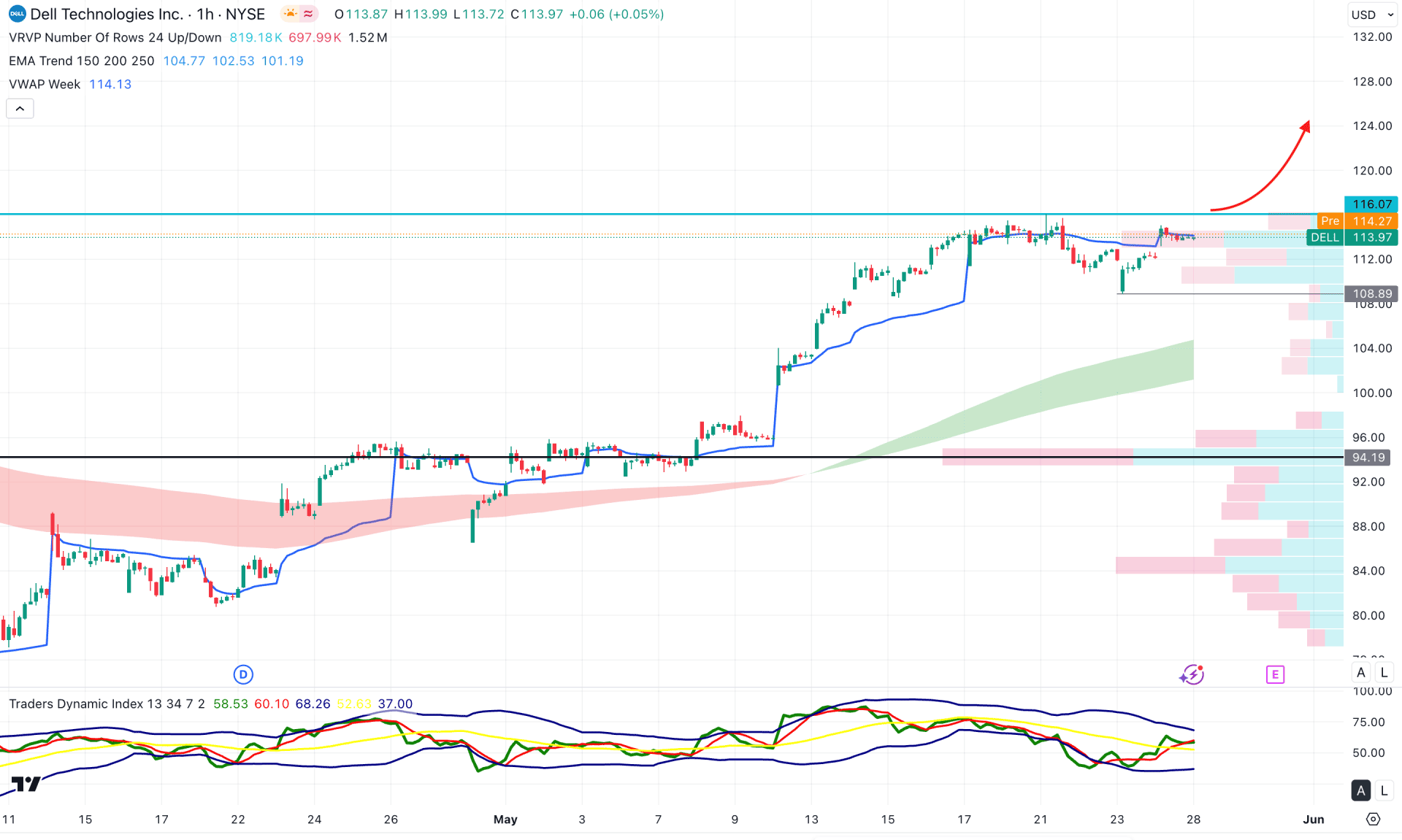
Task: Open chart time axis settings gear
Action: click(x=1373, y=819)
